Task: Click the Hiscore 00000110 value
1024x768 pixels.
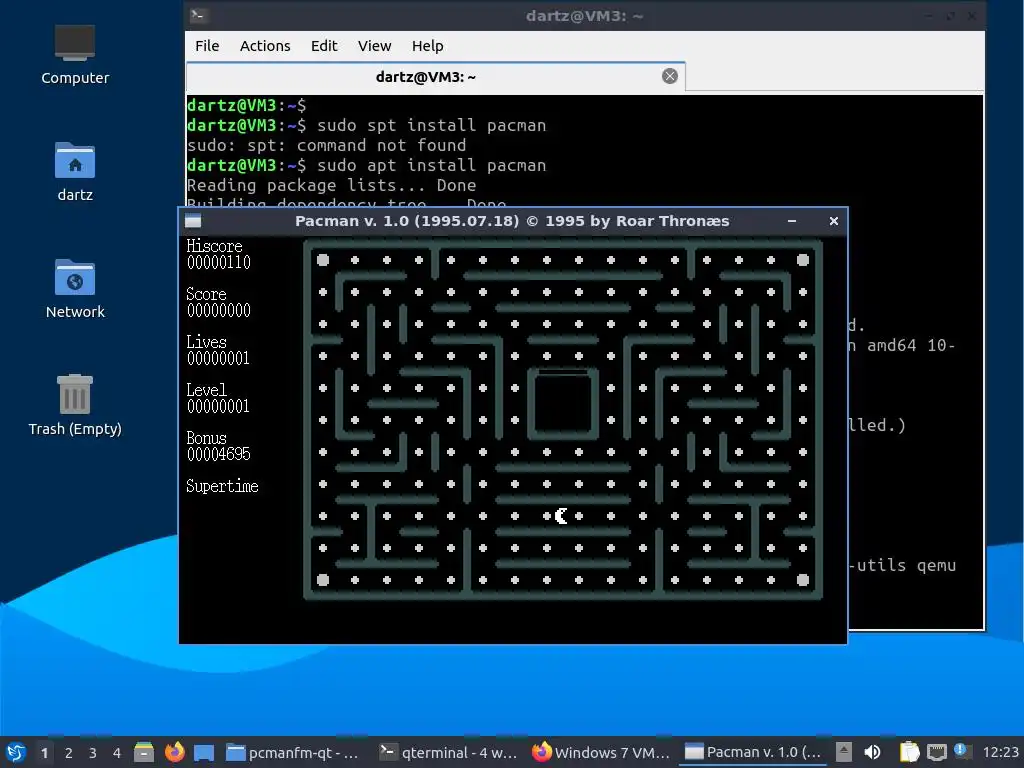Action: [219, 263]
